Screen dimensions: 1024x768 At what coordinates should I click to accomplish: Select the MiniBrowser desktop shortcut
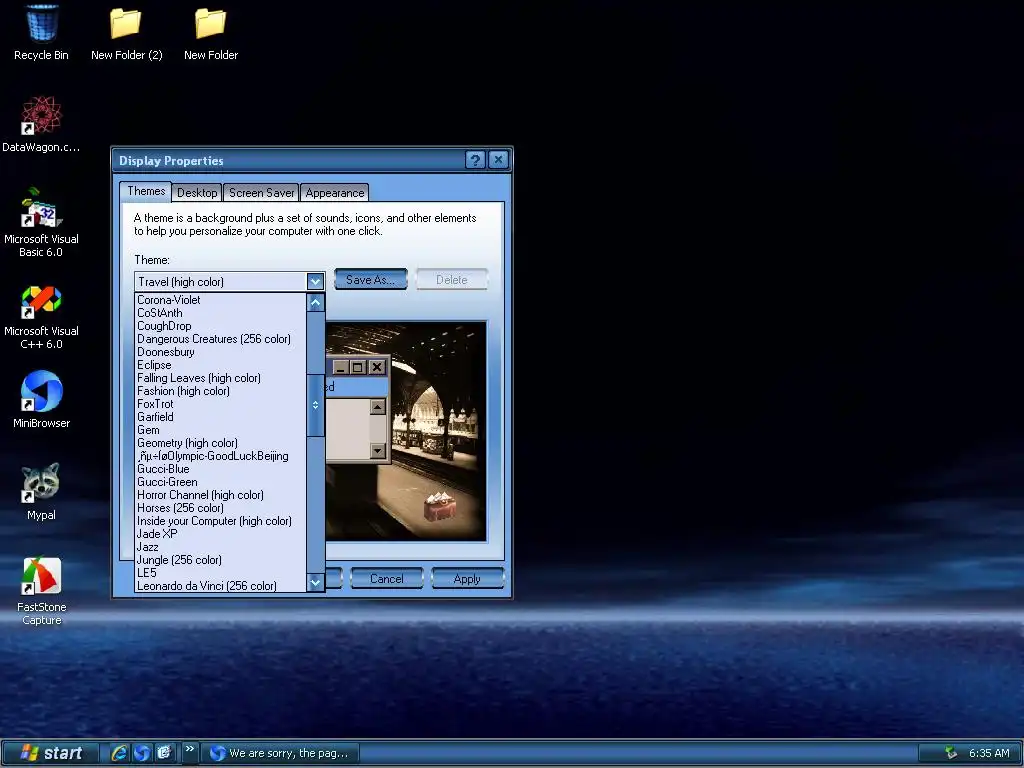41,398
